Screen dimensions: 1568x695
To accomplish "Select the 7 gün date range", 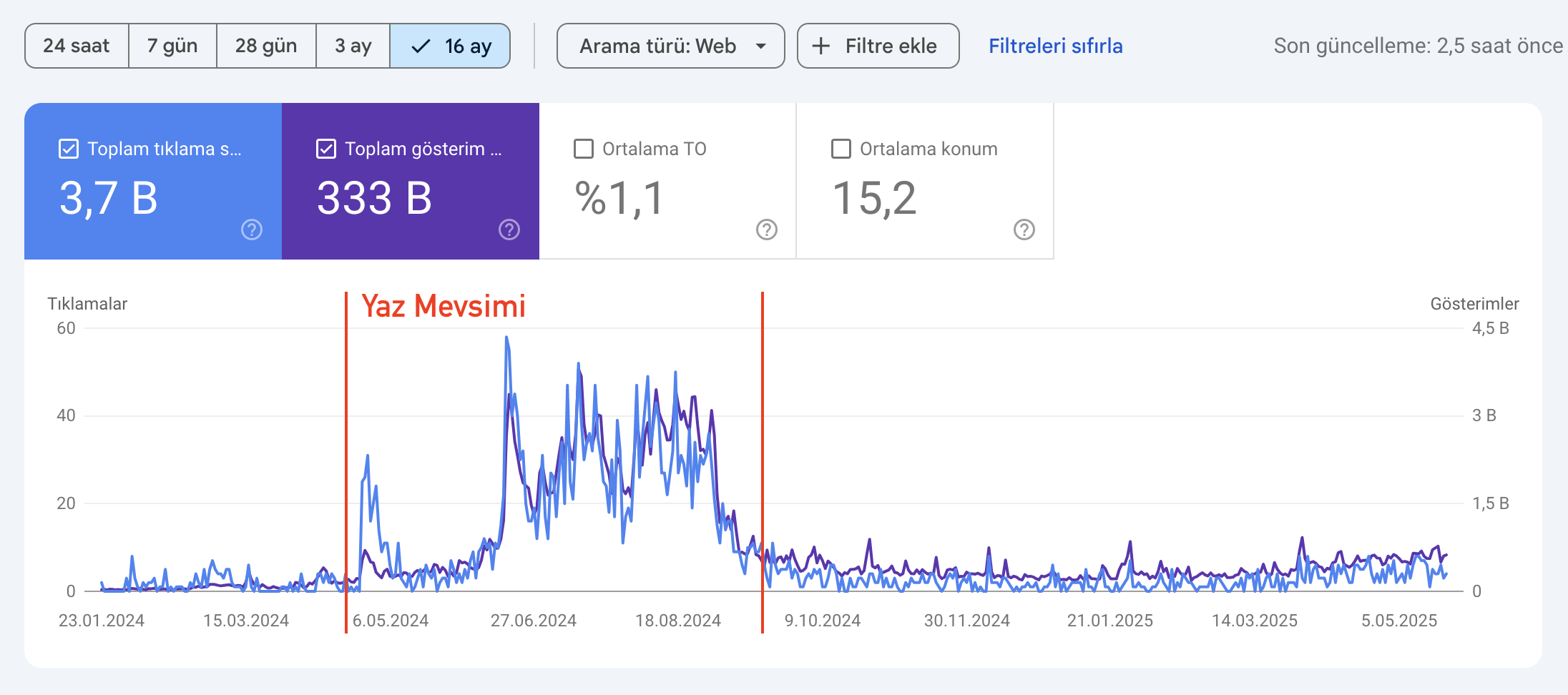I will tap(172, 46).
